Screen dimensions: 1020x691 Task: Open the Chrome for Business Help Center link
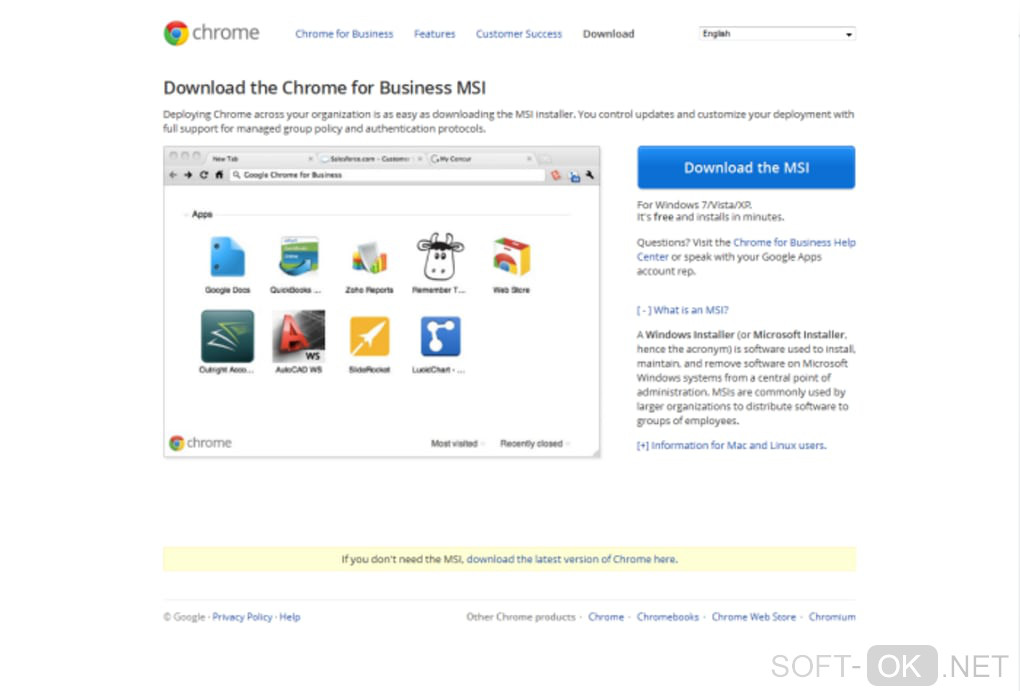[x=746, y=250]
